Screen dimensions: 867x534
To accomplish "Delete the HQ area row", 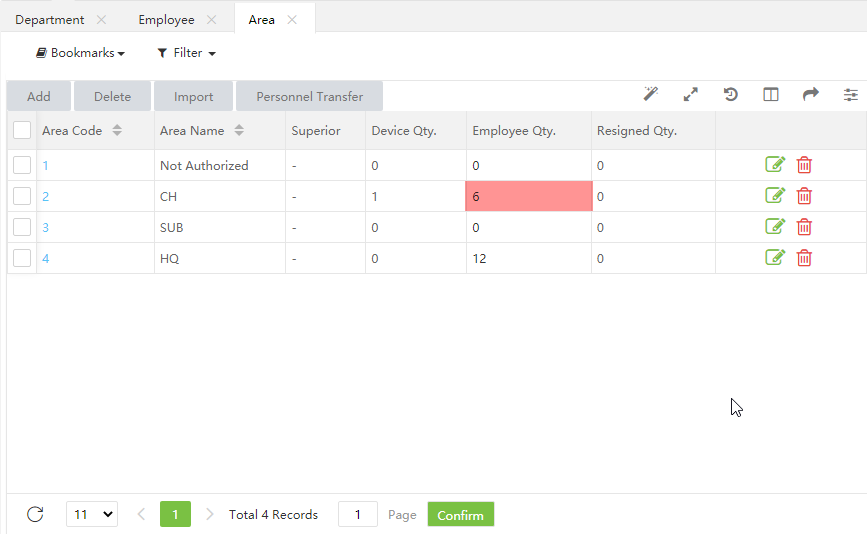I will [805, 258].
